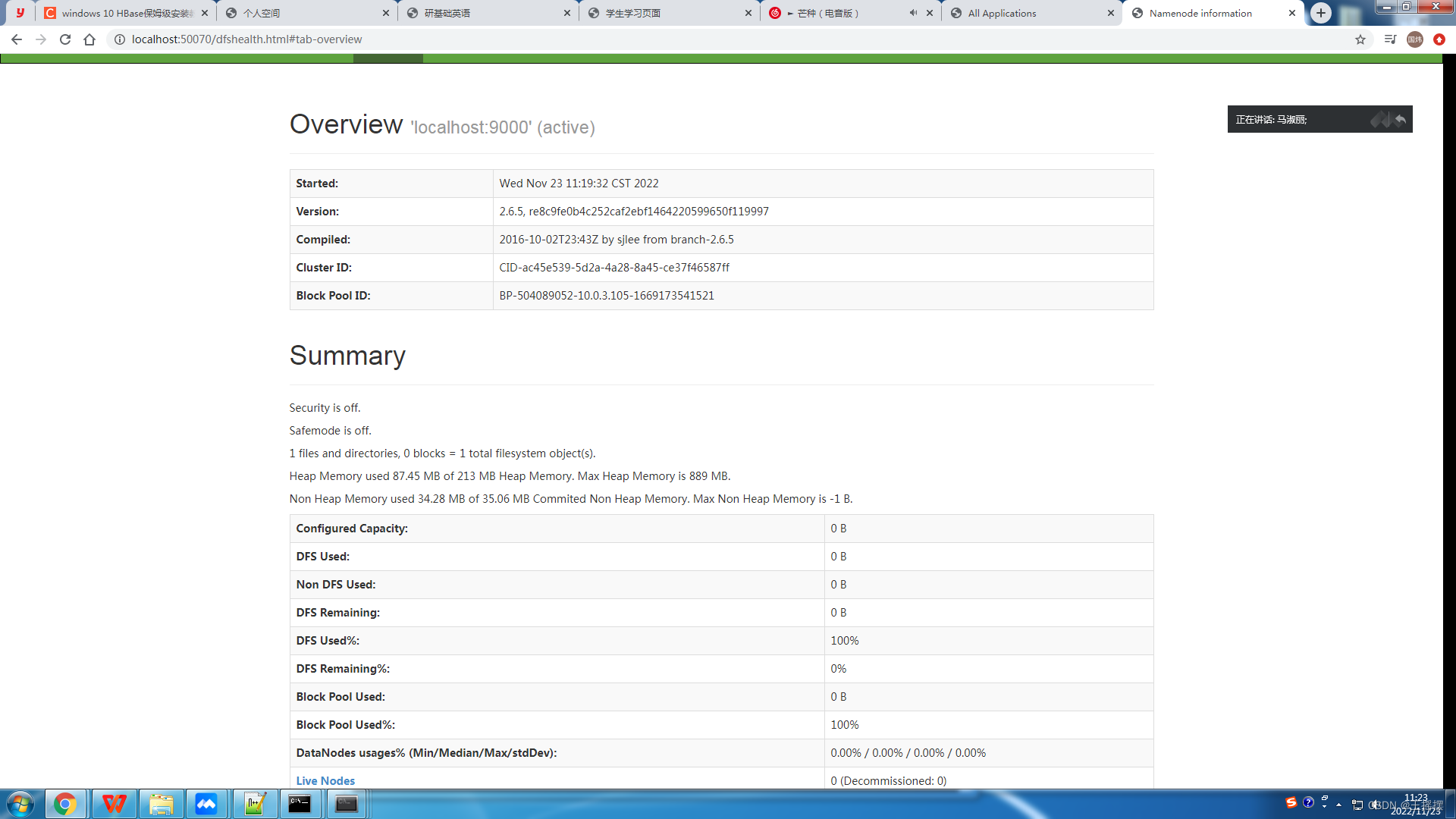Toggle the Safemode status indicator
The image size is (1456, 819).
tap(329, 430)
